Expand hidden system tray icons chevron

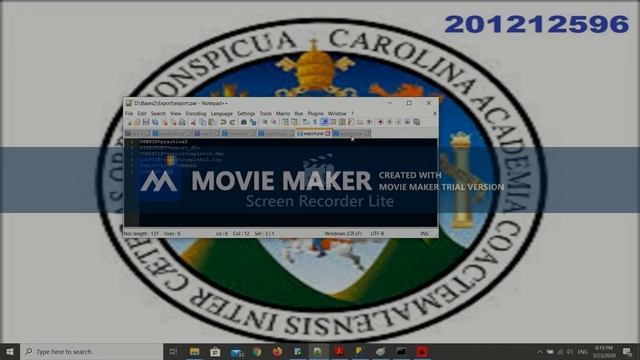[540, 351]
